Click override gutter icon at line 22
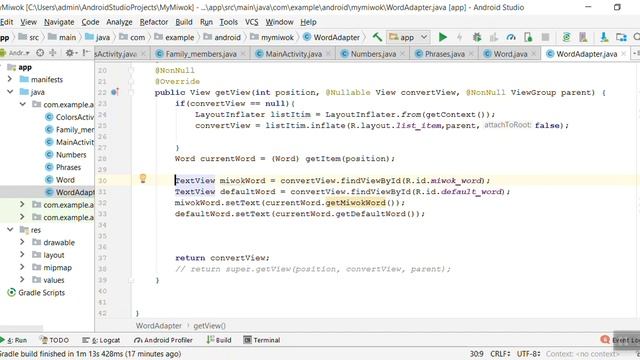The height and width of the screenshot is (360, 640). (115, 92)
